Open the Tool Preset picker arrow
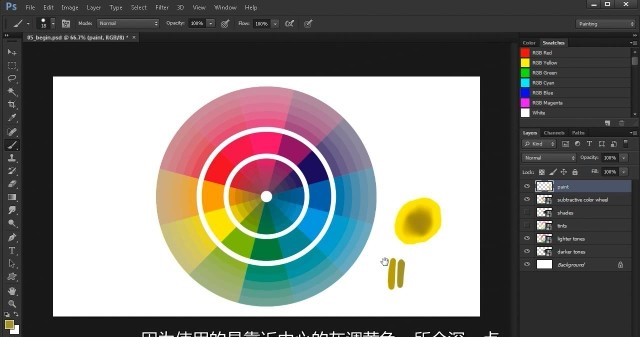Screen dimensions: 640x360 [x=28, y=24]
